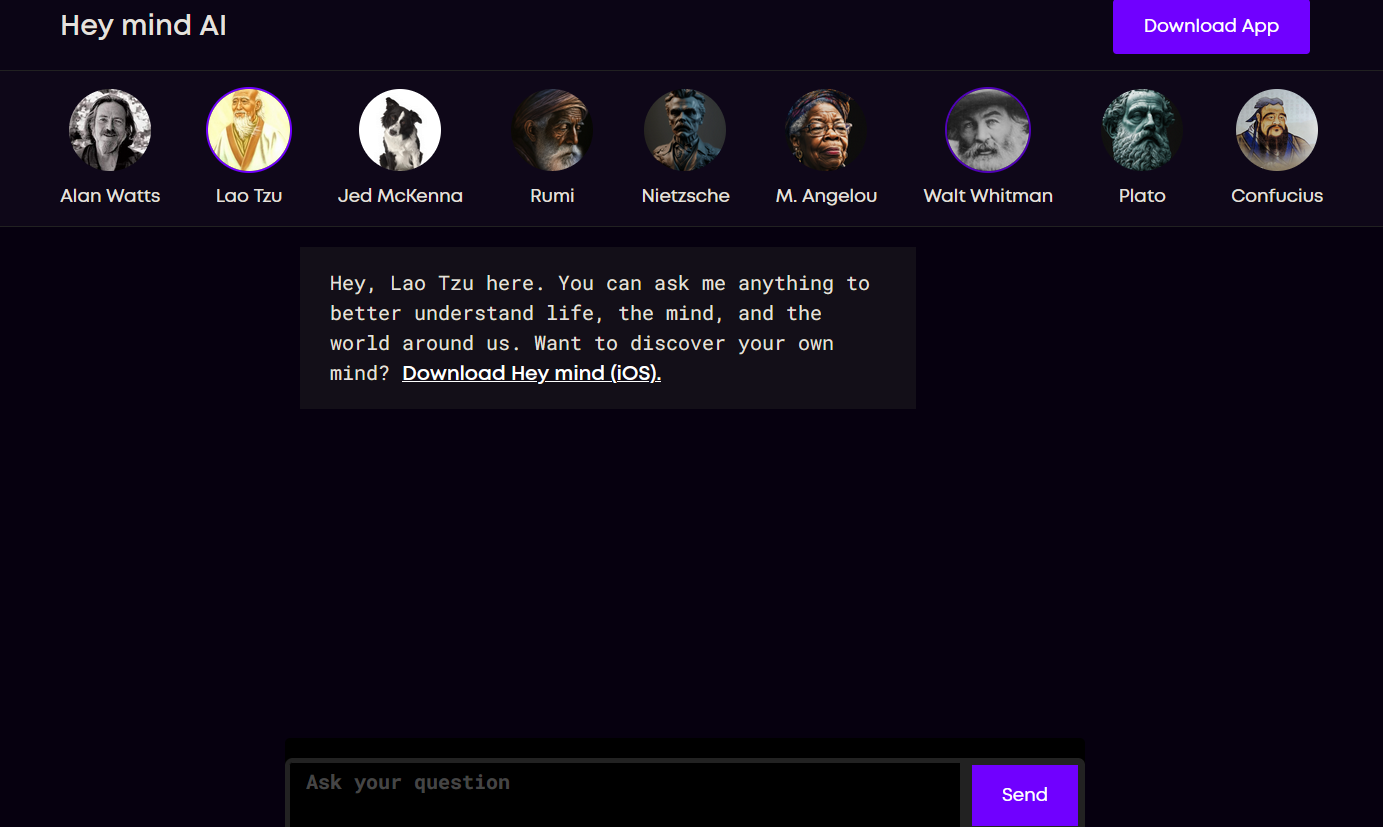Image resolution: width=1383 pixels, height=827 pixels.
Task: Open the Download Hey mind (iOS) link
Action: coord(531,373)
